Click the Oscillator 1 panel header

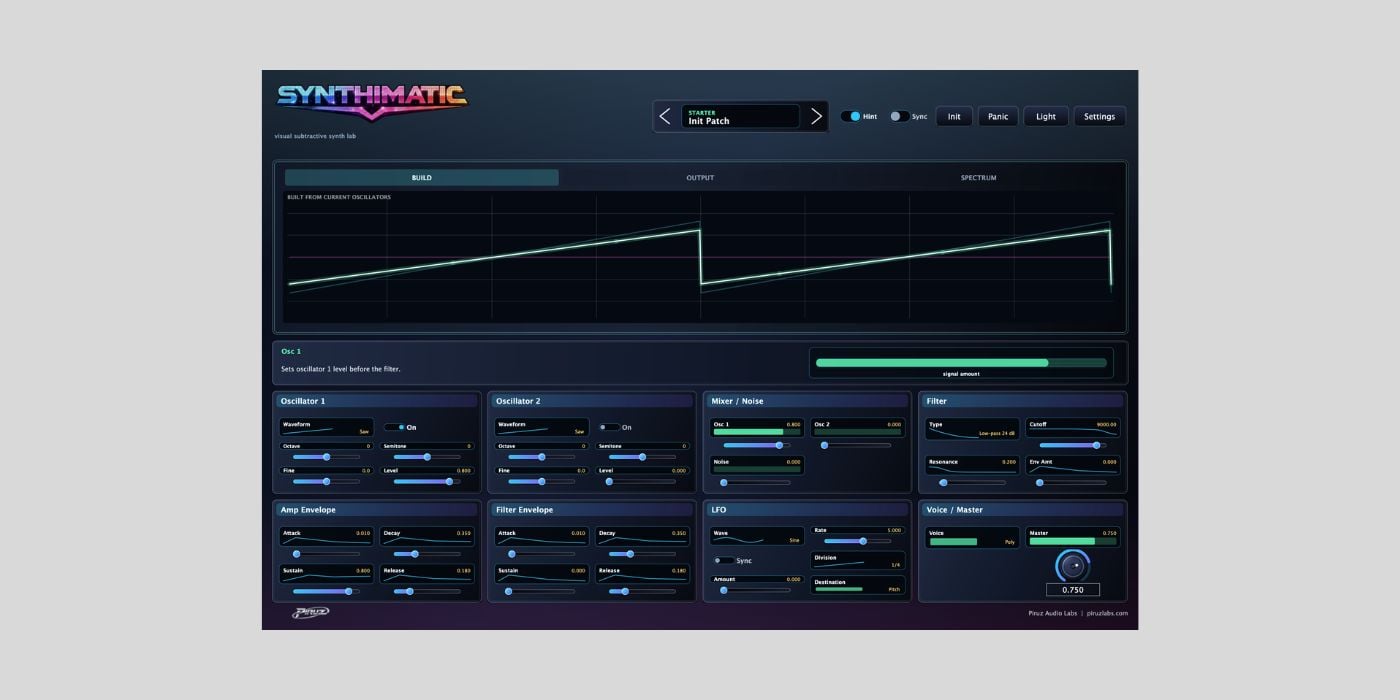(377, 401)
